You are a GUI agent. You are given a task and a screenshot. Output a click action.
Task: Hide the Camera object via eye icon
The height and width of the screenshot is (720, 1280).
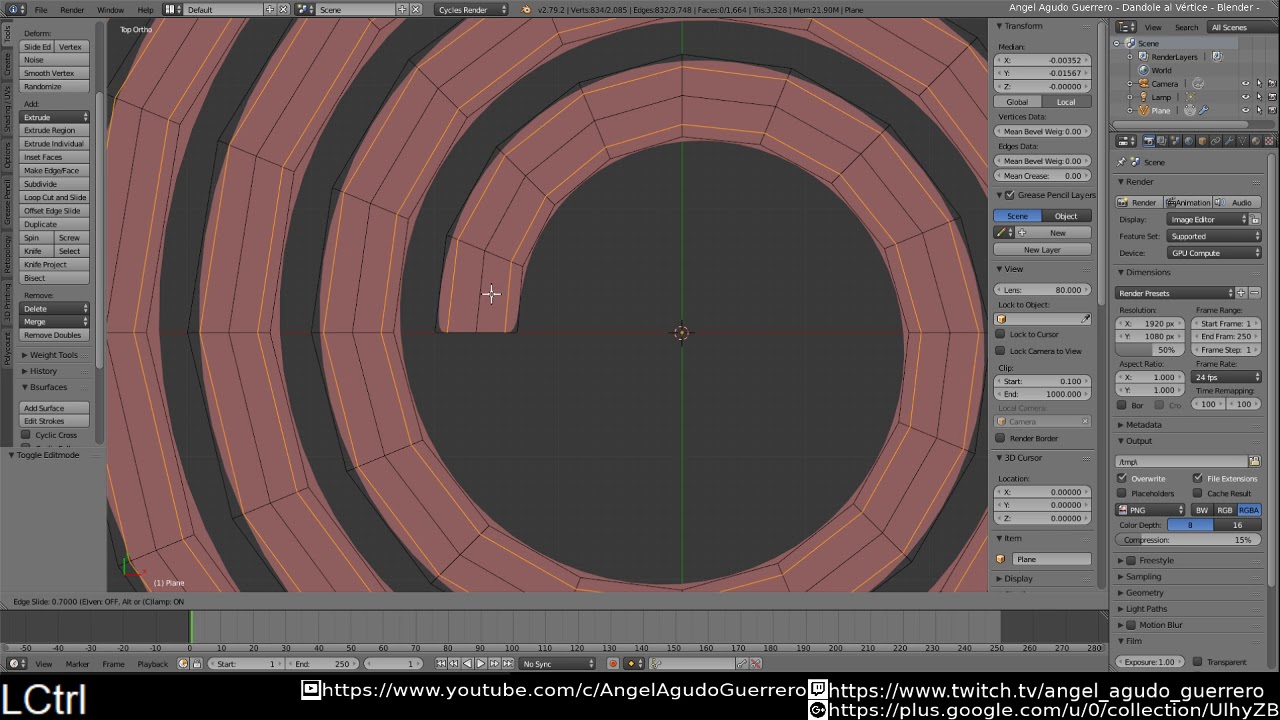point(1245,84)
